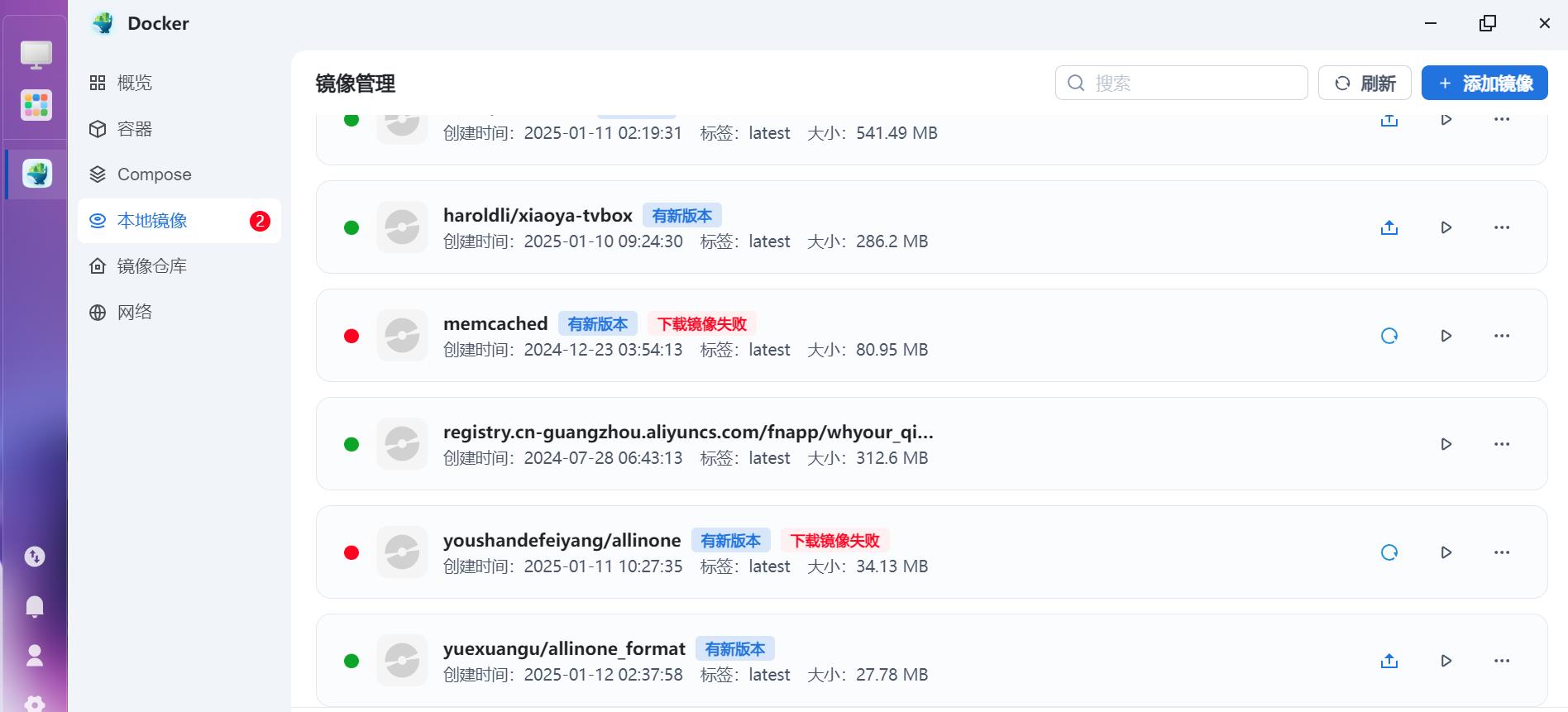Click the 刷新 refresh button
This screenshot has width=1568, height=712.
(1365, 83)
